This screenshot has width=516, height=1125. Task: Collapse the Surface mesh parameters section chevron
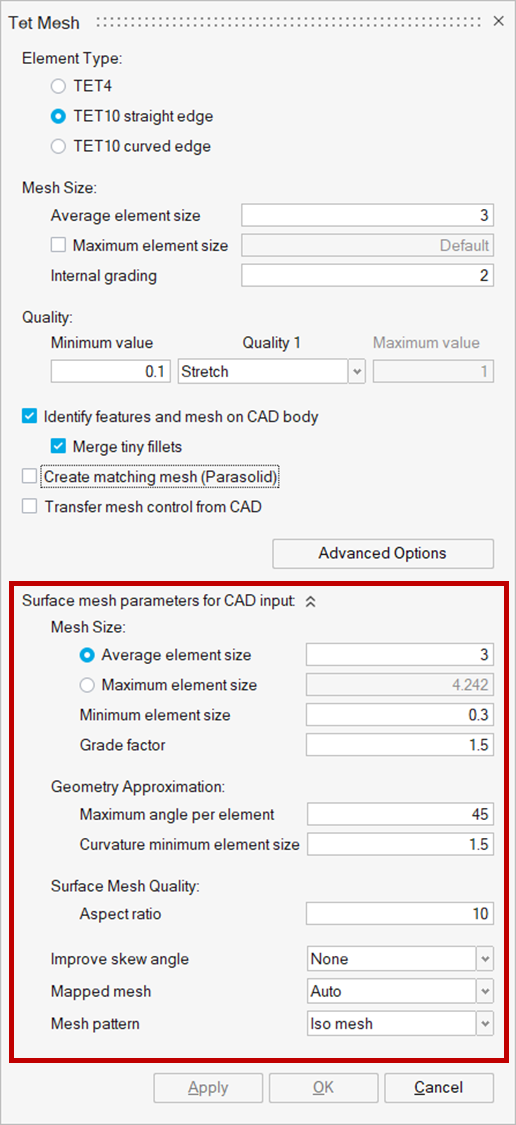(x=310, y=603)
